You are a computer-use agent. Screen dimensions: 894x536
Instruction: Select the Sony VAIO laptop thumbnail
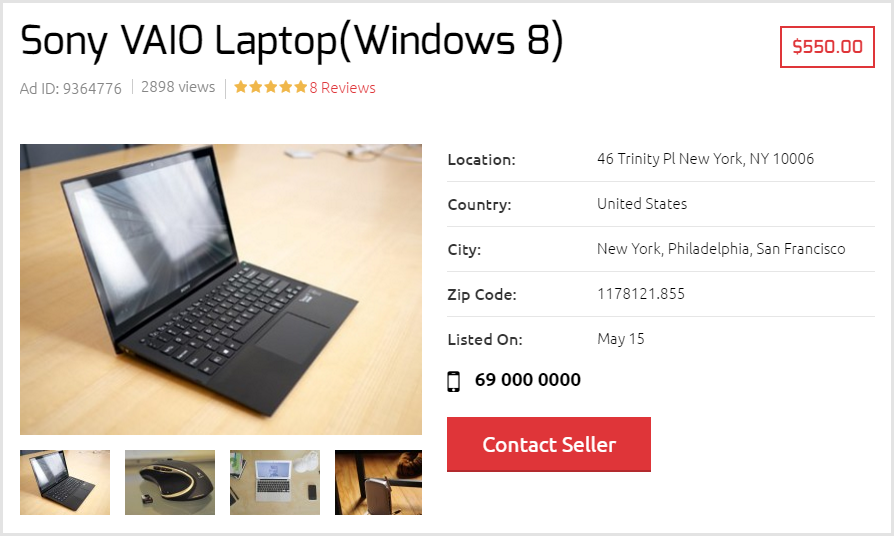point(65,482)
